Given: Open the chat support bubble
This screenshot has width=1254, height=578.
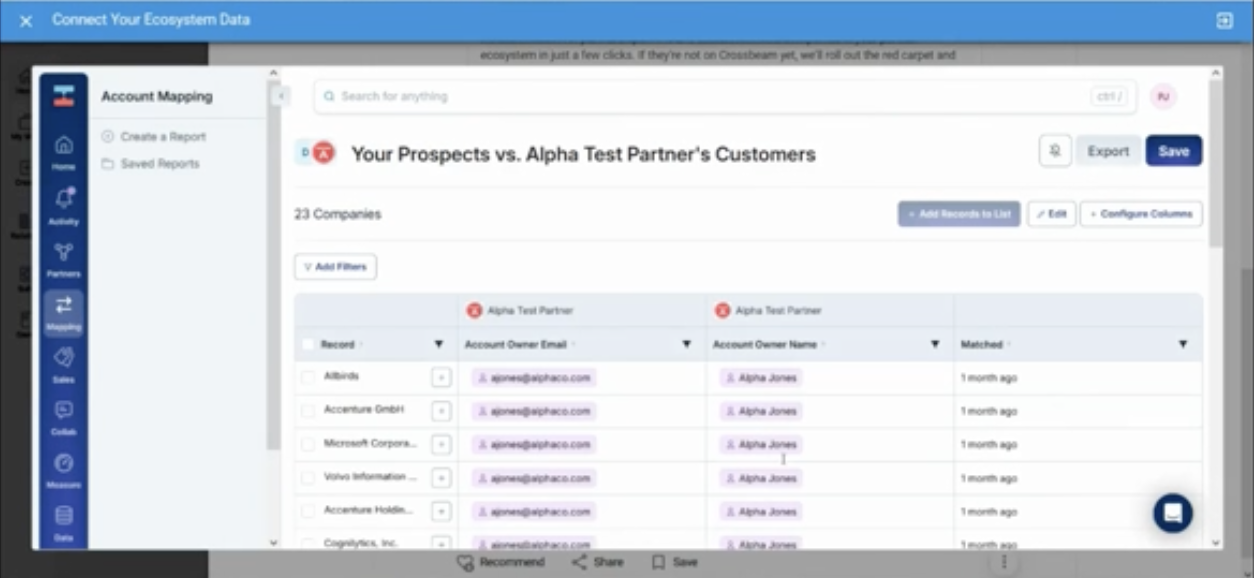Looking at the screenshot, I should click(1172, 513).
